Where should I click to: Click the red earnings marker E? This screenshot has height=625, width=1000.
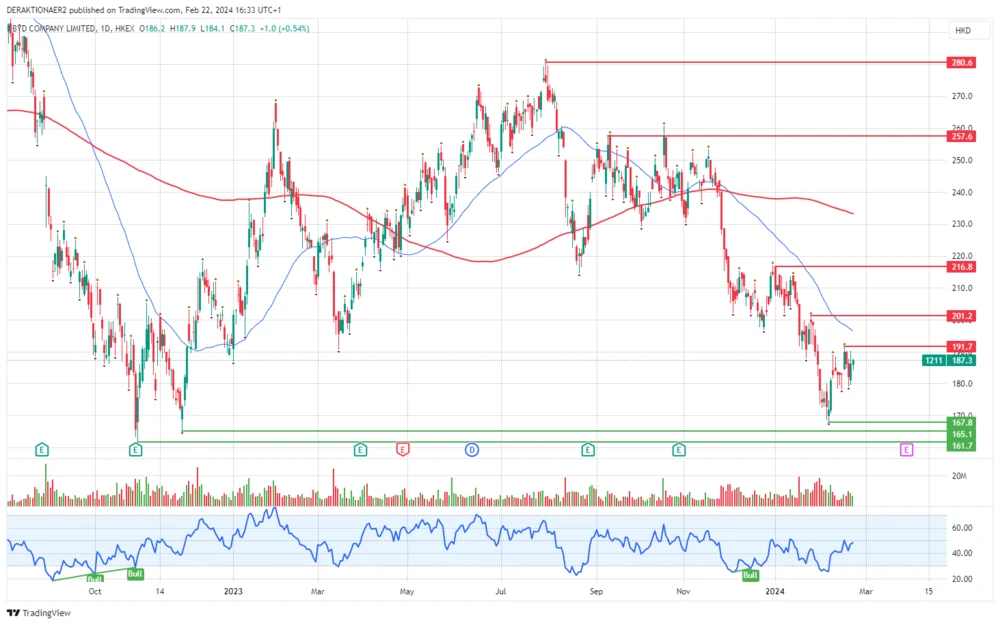click(403, 450)
